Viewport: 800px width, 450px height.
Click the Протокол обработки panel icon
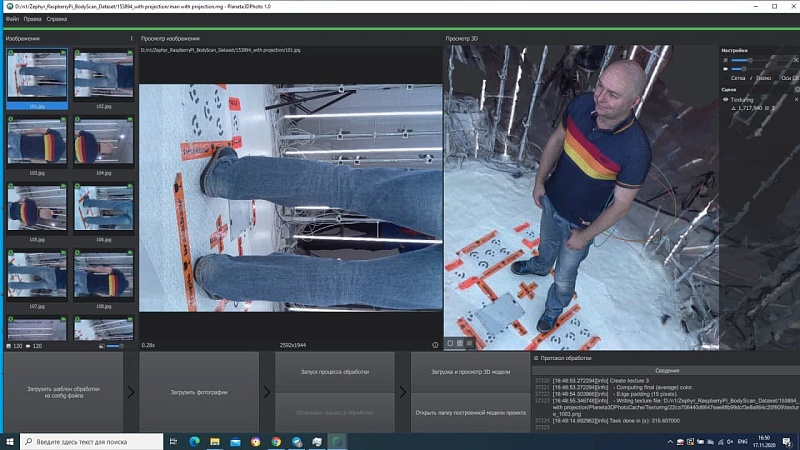coord(536,358)
